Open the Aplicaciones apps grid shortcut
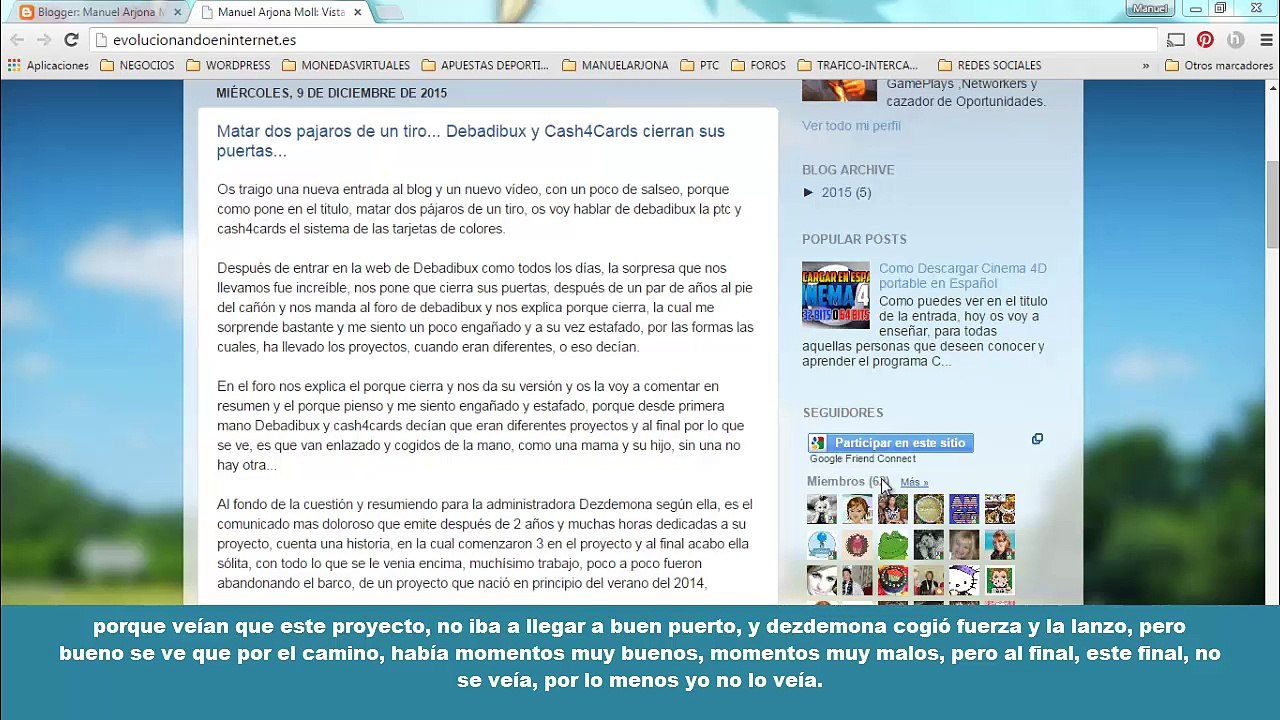Image resolution: width=1280 pixels, height=720 pixels. point(48,65)
